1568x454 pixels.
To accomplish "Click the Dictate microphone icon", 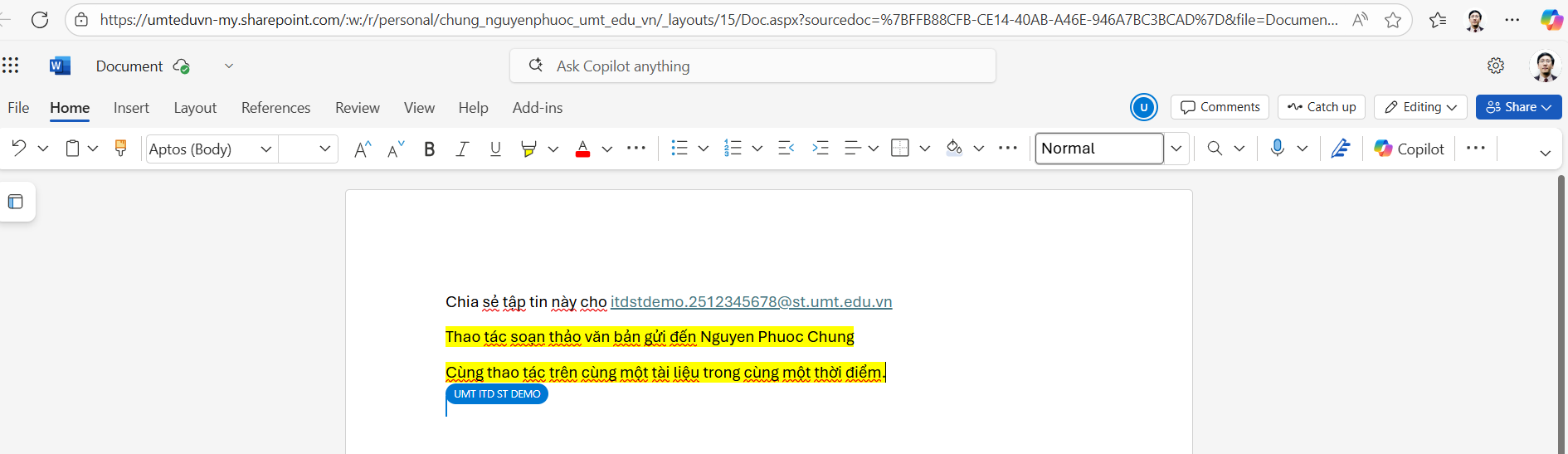I will 1277,149.
